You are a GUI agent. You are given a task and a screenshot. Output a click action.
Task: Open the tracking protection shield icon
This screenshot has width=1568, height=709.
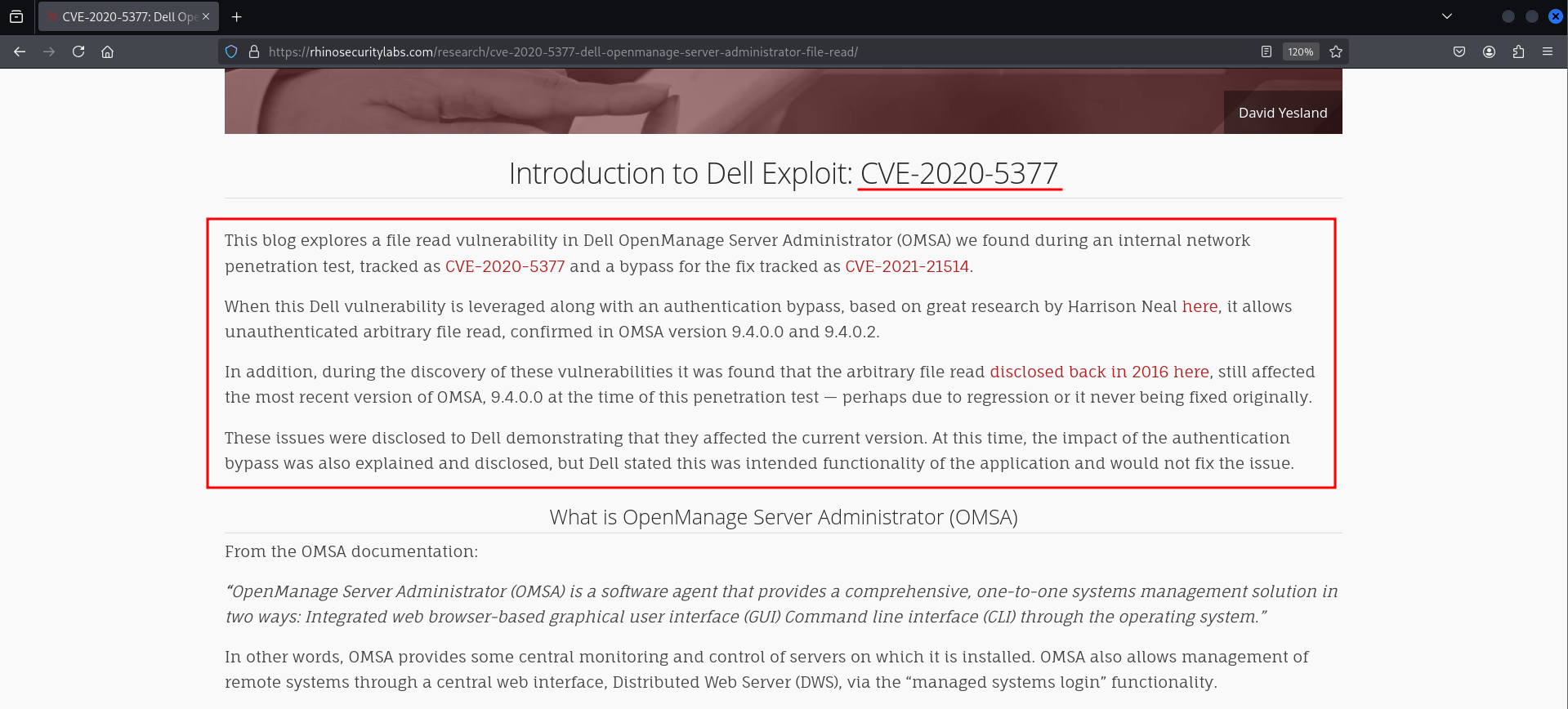231,51
